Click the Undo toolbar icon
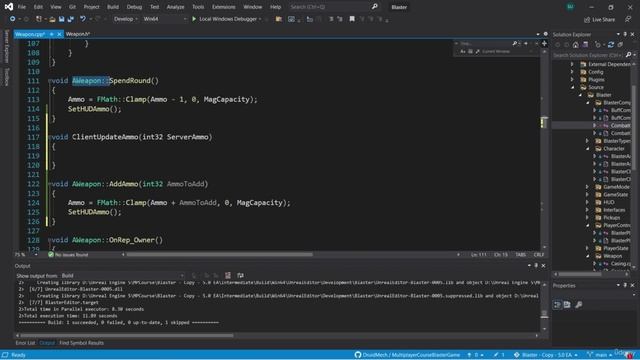This screenshot has height=360, width=640. [x=83, y=19]
